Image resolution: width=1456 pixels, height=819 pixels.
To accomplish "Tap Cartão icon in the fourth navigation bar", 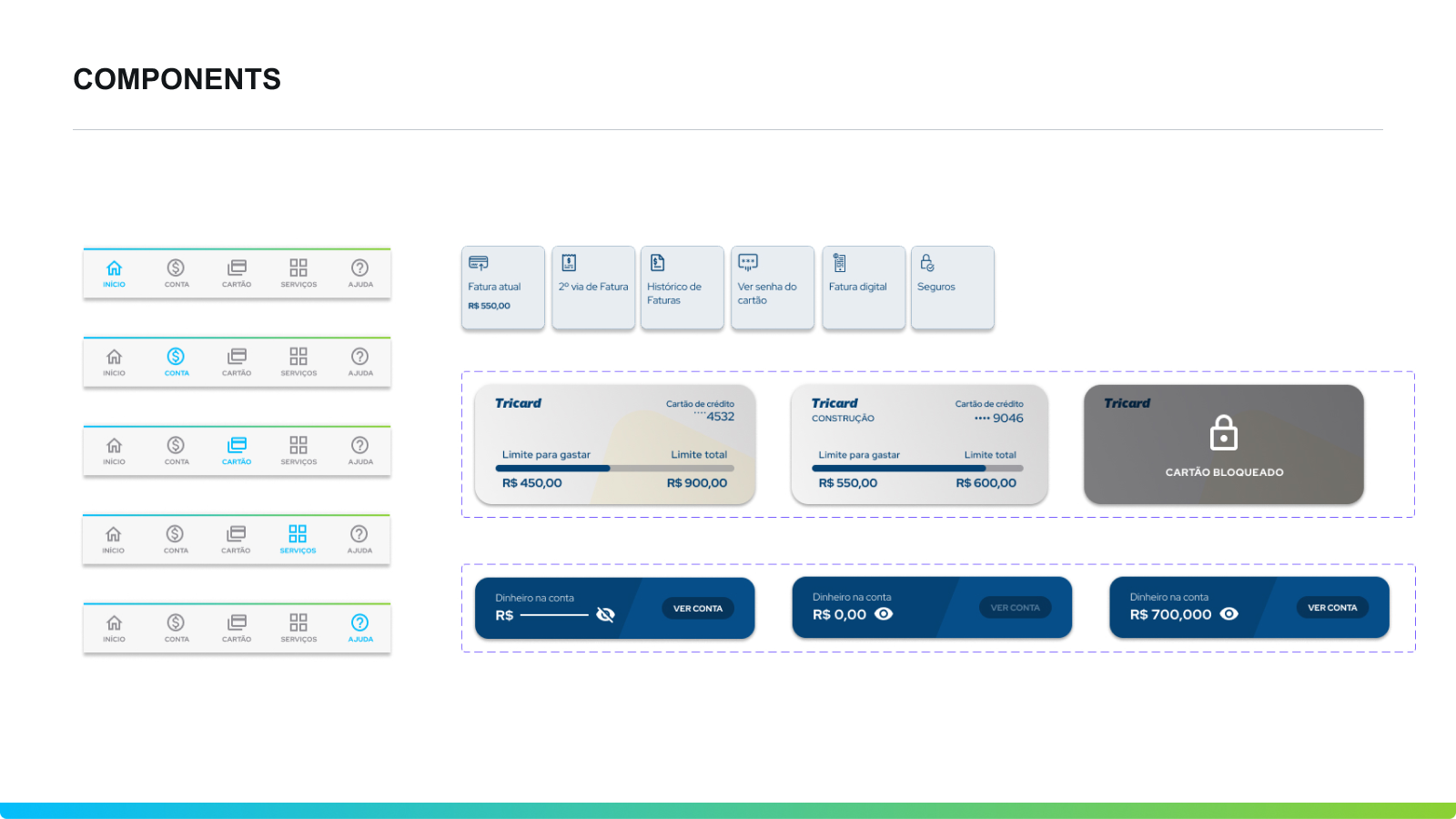I will tap(236, 533).
